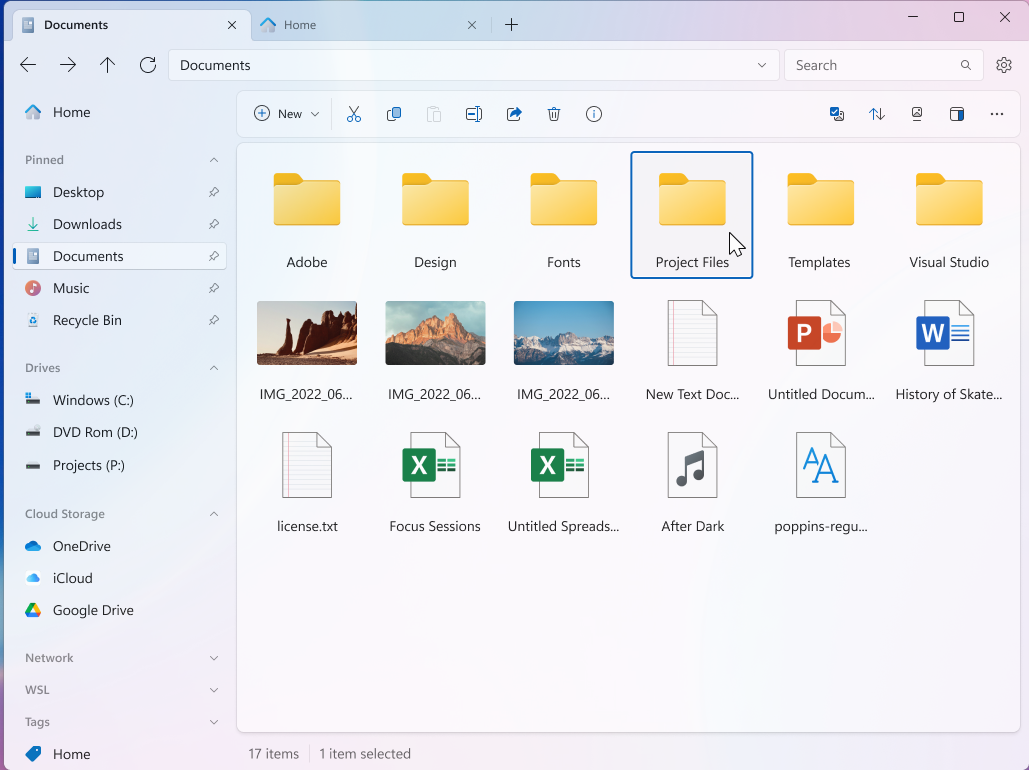Unpin Downloads using its pin icon

(214, 225)
